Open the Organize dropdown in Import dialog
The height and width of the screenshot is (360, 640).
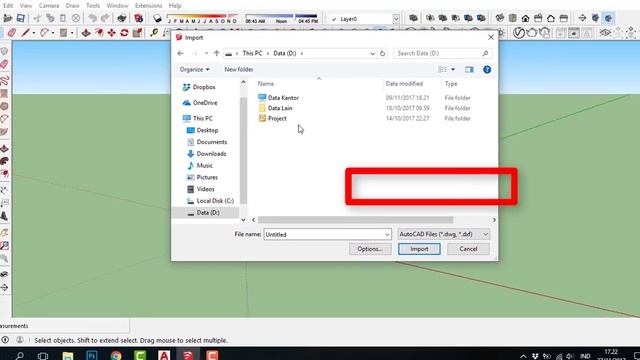point(194,69)
